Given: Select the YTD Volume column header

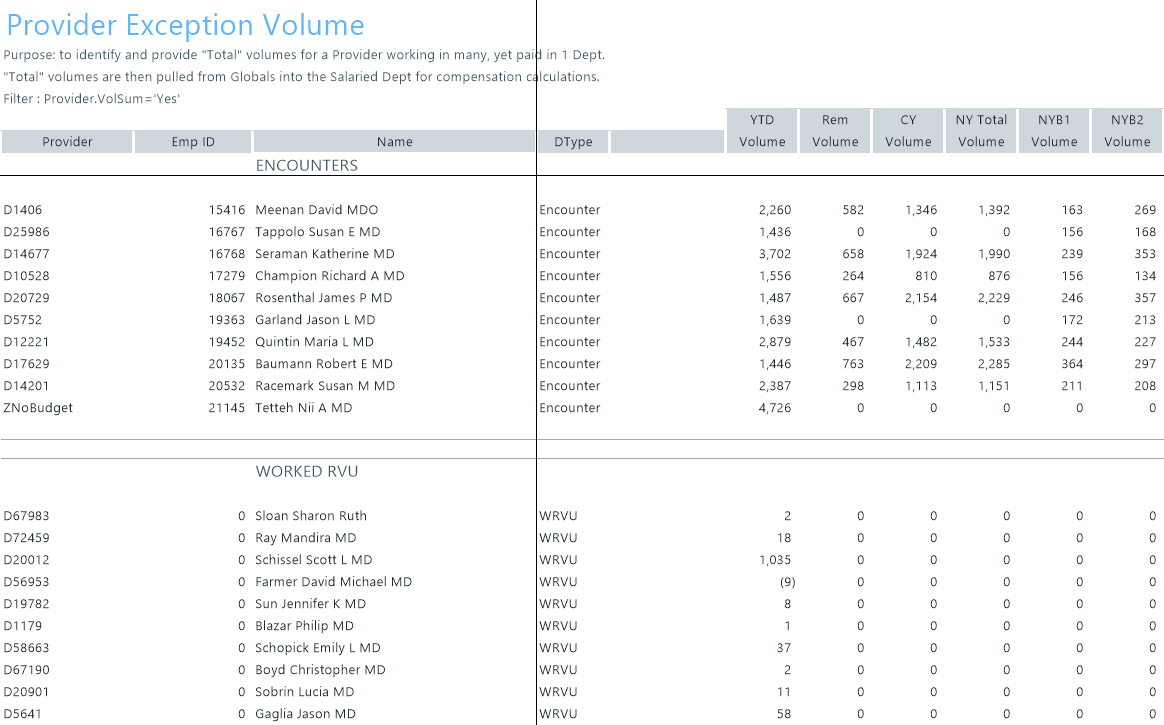Looking at the screenshot, I should click(x=762, y=131).
